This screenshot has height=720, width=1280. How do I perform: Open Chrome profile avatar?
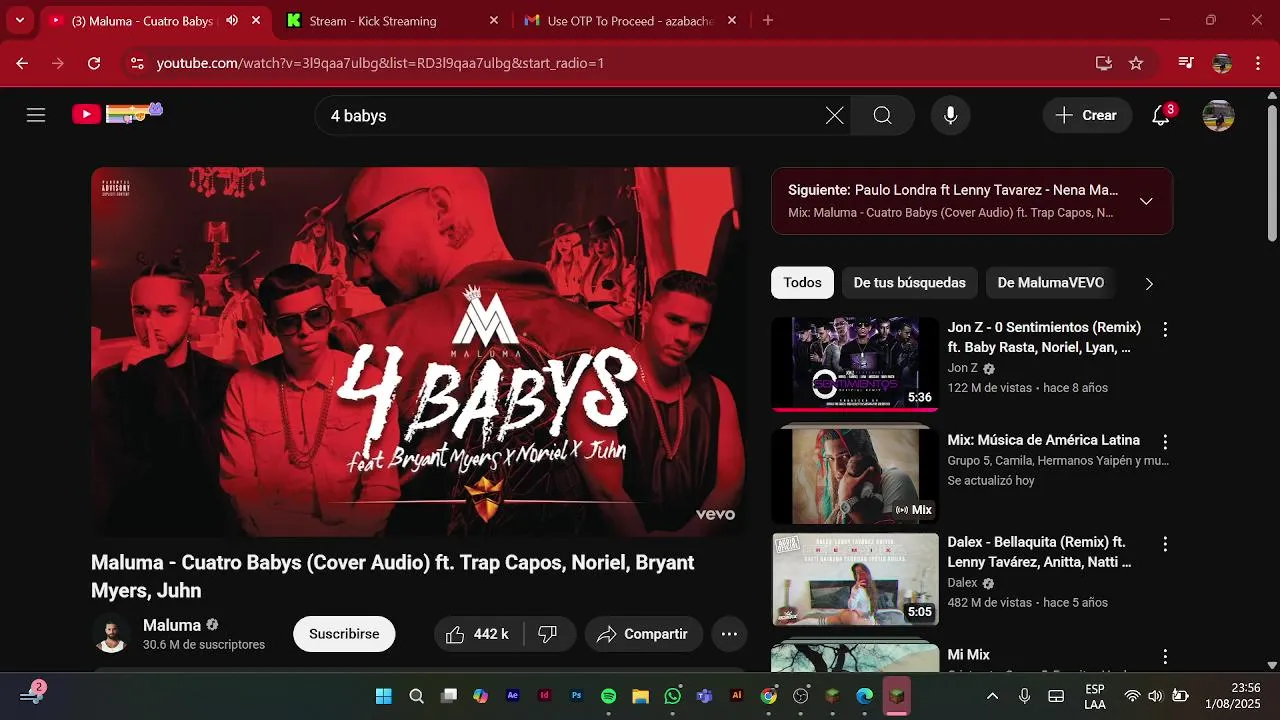(x=1222, y=63)
